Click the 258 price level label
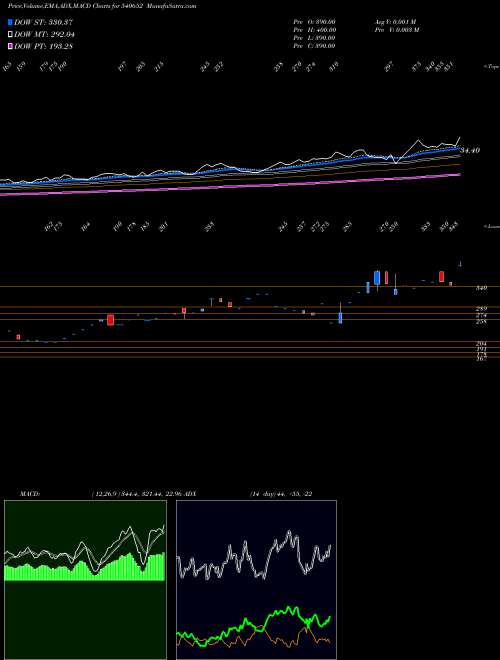 (x=481, y=322)
